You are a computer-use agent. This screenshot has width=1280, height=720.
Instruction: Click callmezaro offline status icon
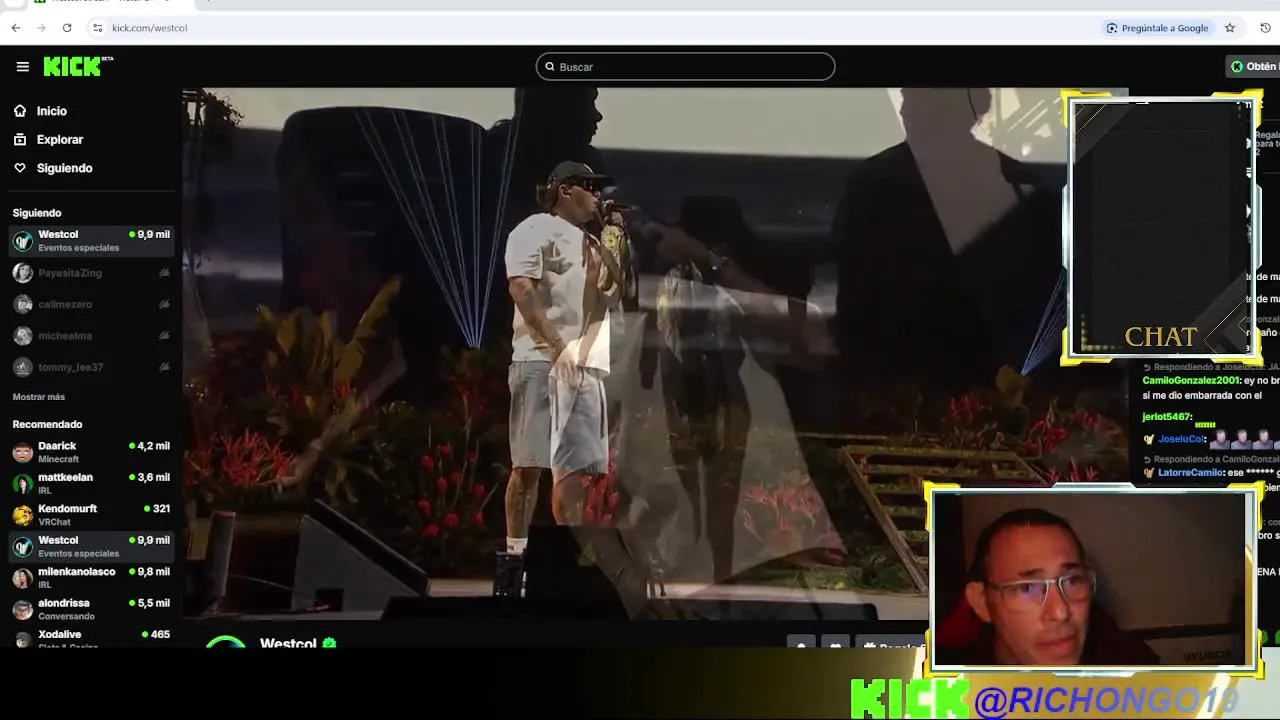pos(164,304)
